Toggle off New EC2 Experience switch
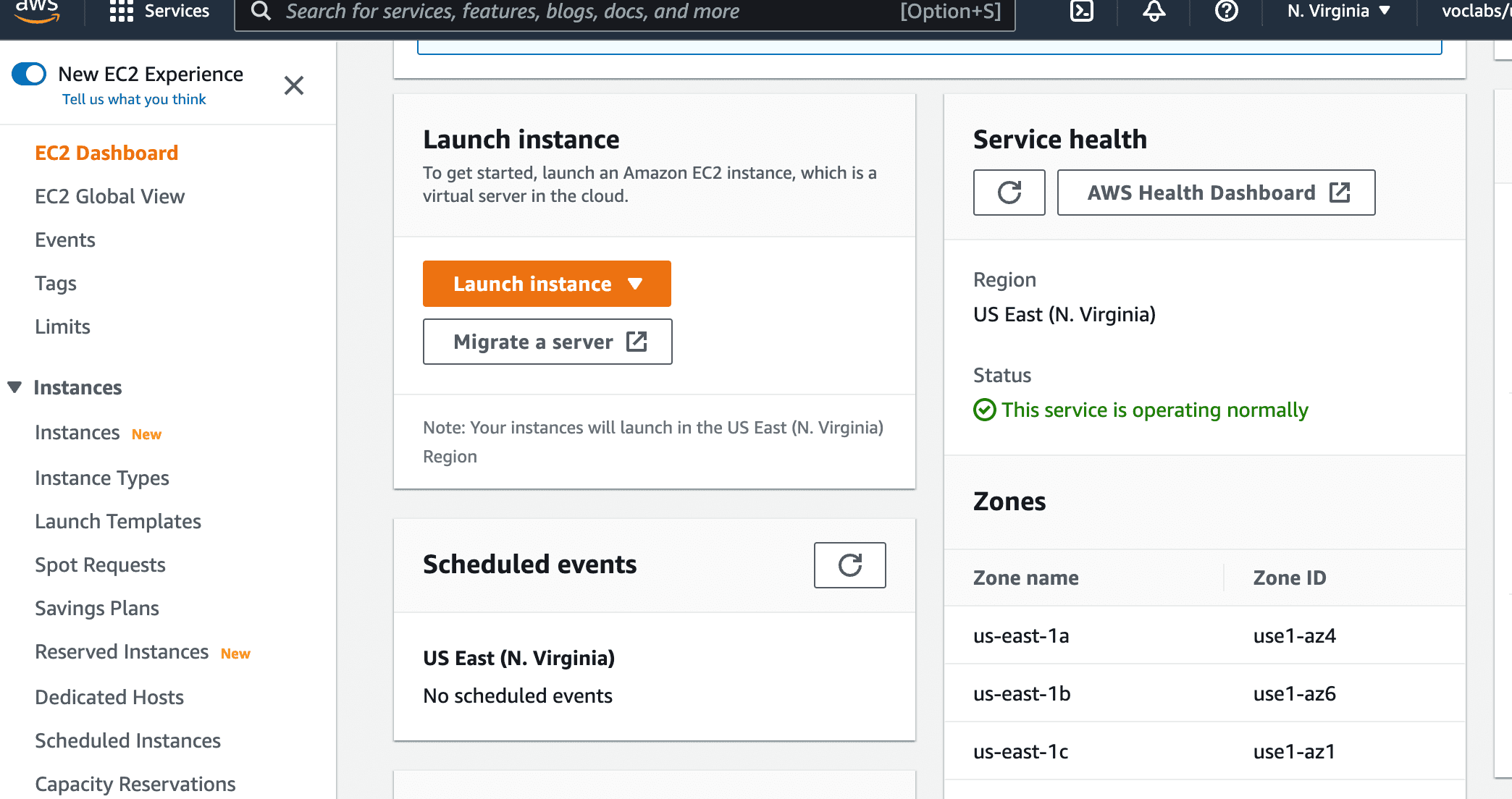The width and height of the screenshot is (1512, 799). [29, 74]
